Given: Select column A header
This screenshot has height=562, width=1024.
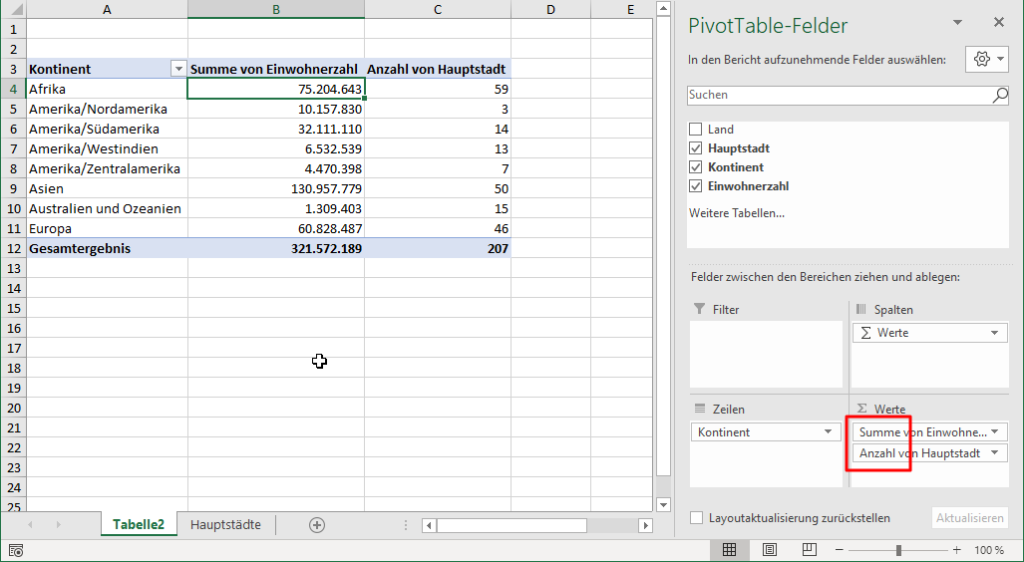Looking at the screenshot, I should point(107,9).
